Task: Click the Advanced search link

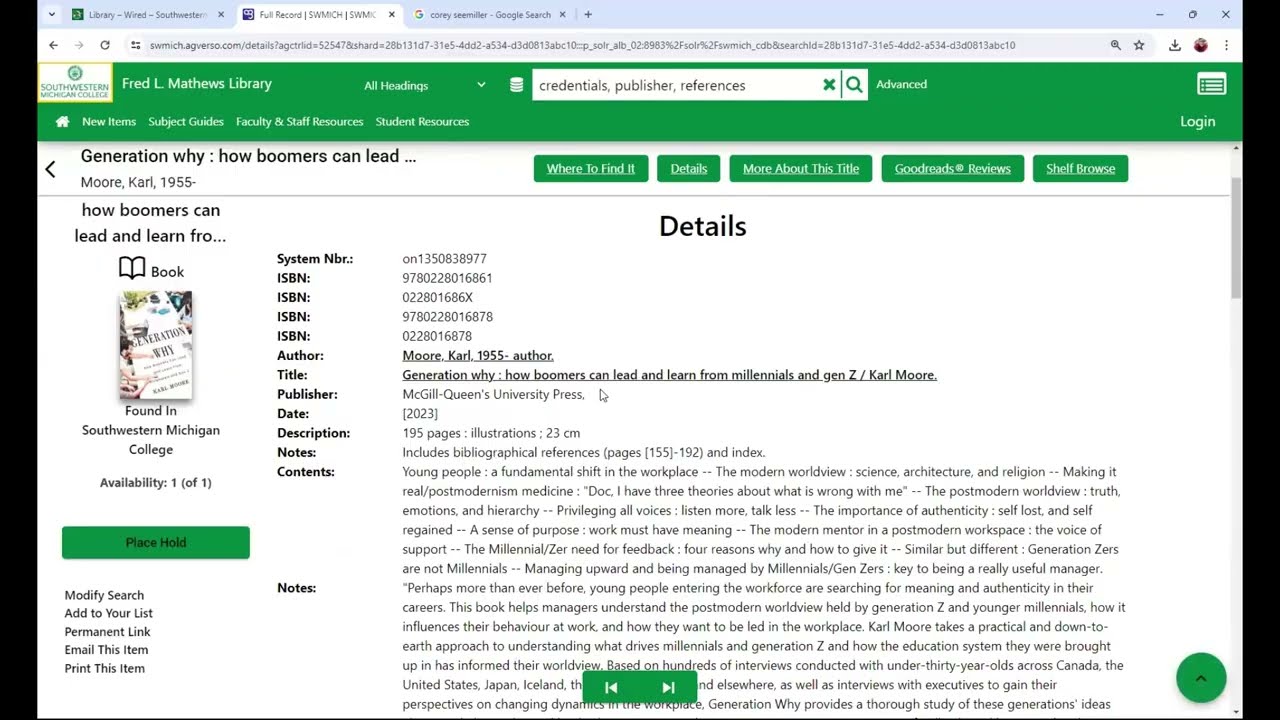Action: 901,85
